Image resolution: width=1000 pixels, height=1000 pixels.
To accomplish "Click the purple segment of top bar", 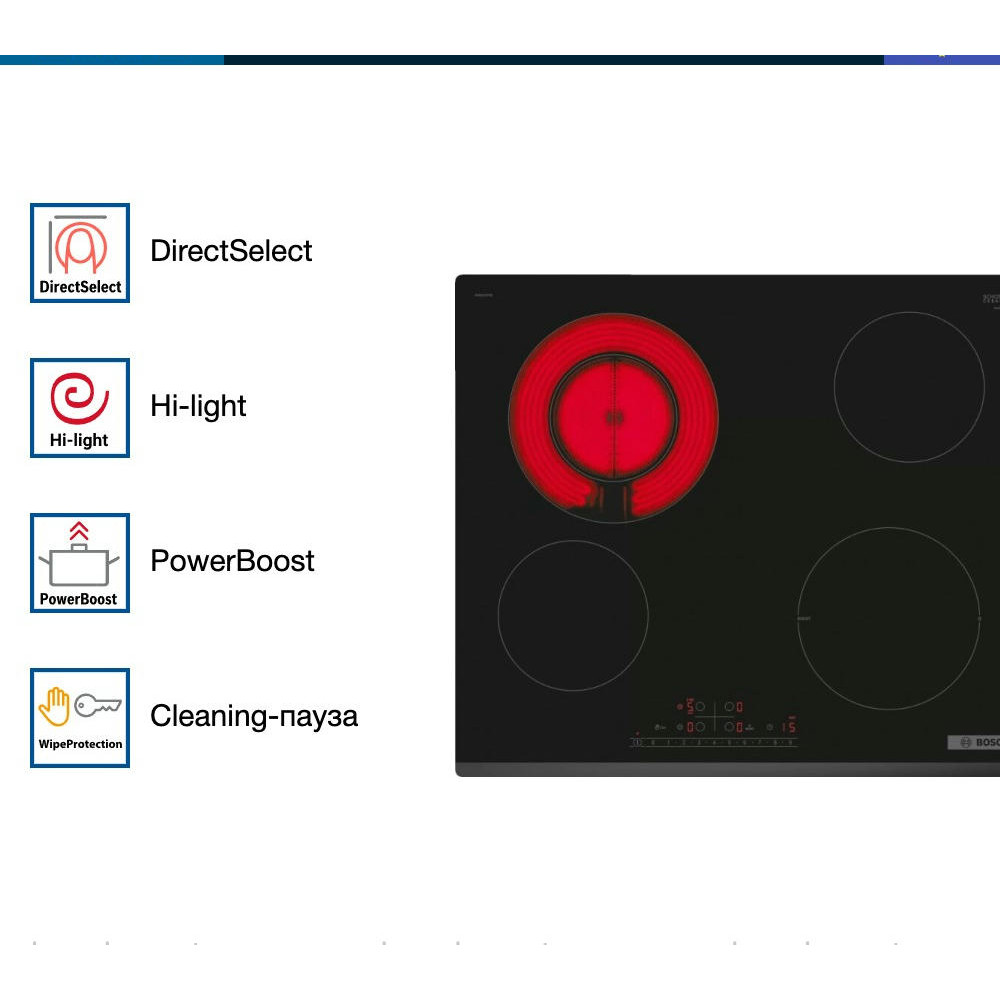I will point(941,60).
